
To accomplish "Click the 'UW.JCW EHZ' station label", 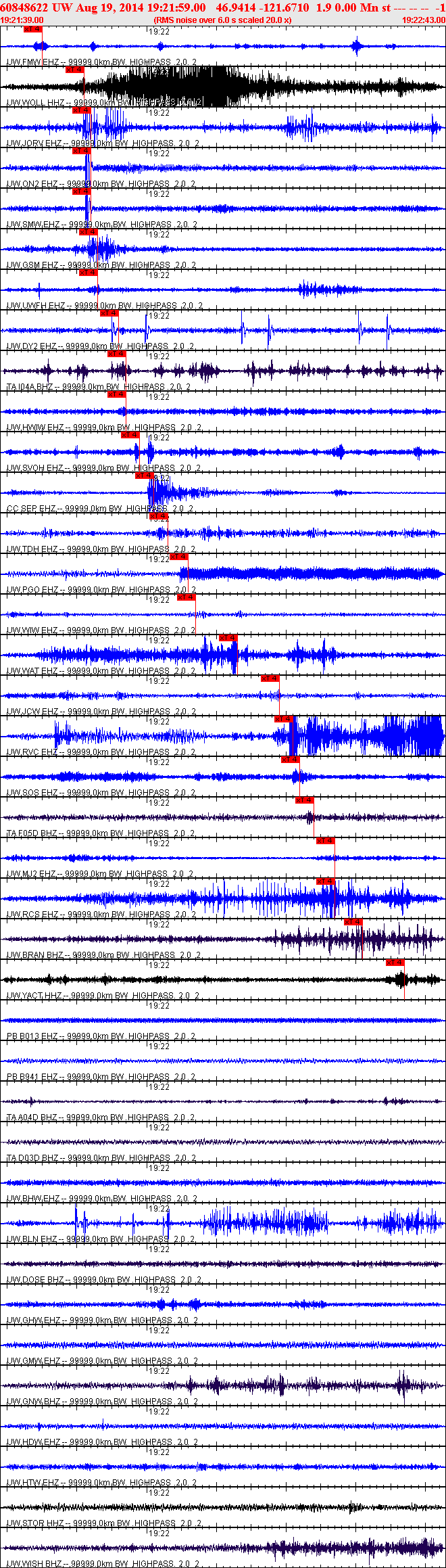I will (33, 712).
